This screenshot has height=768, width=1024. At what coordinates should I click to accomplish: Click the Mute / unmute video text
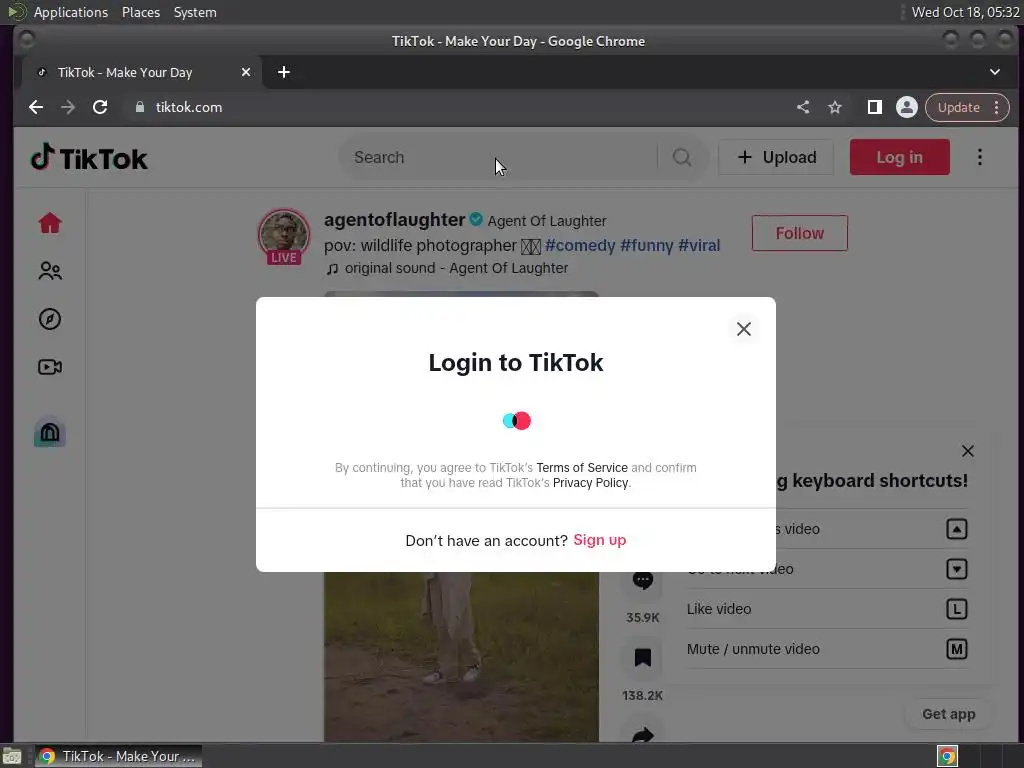[x=753, y=649]
